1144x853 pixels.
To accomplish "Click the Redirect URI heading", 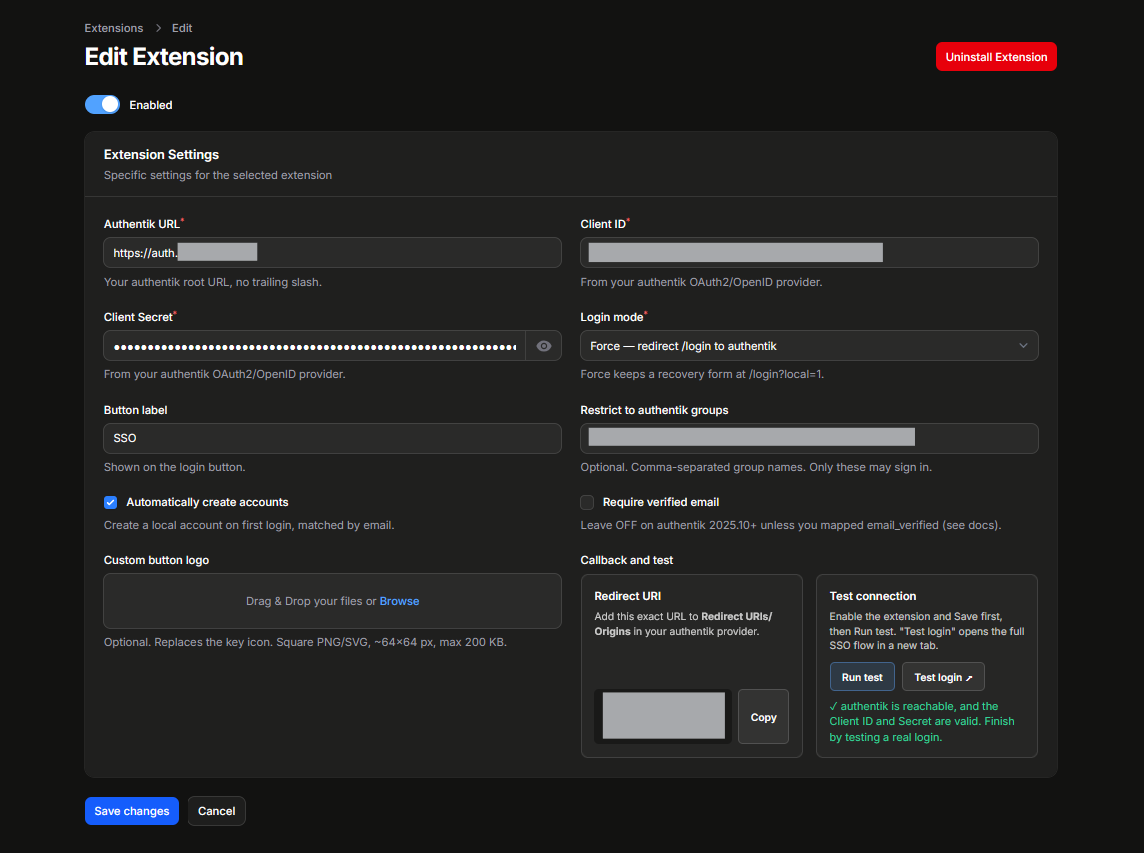I will point(627,596).
